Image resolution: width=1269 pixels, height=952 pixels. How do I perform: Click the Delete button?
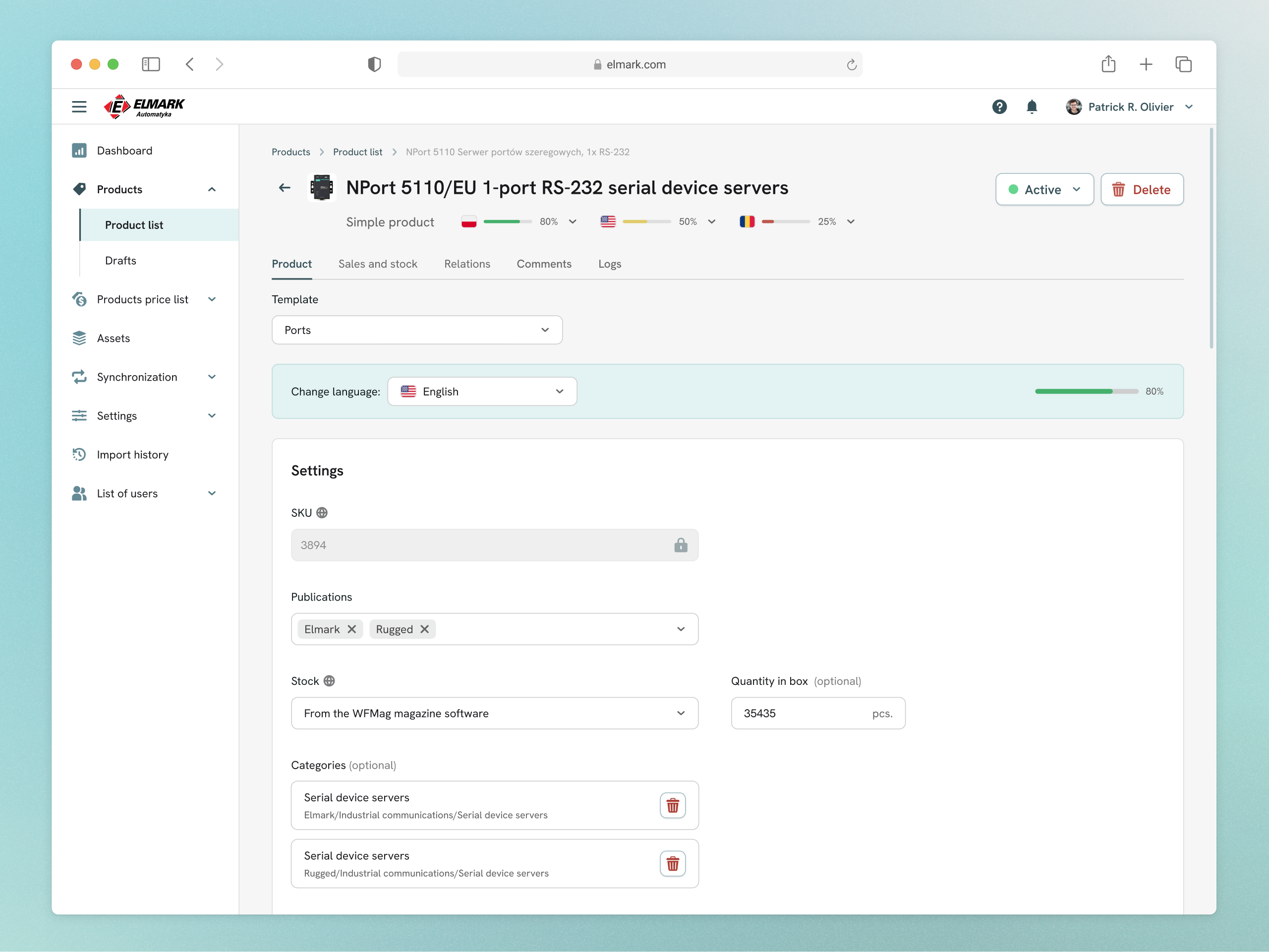click(x=1142, y=189)
